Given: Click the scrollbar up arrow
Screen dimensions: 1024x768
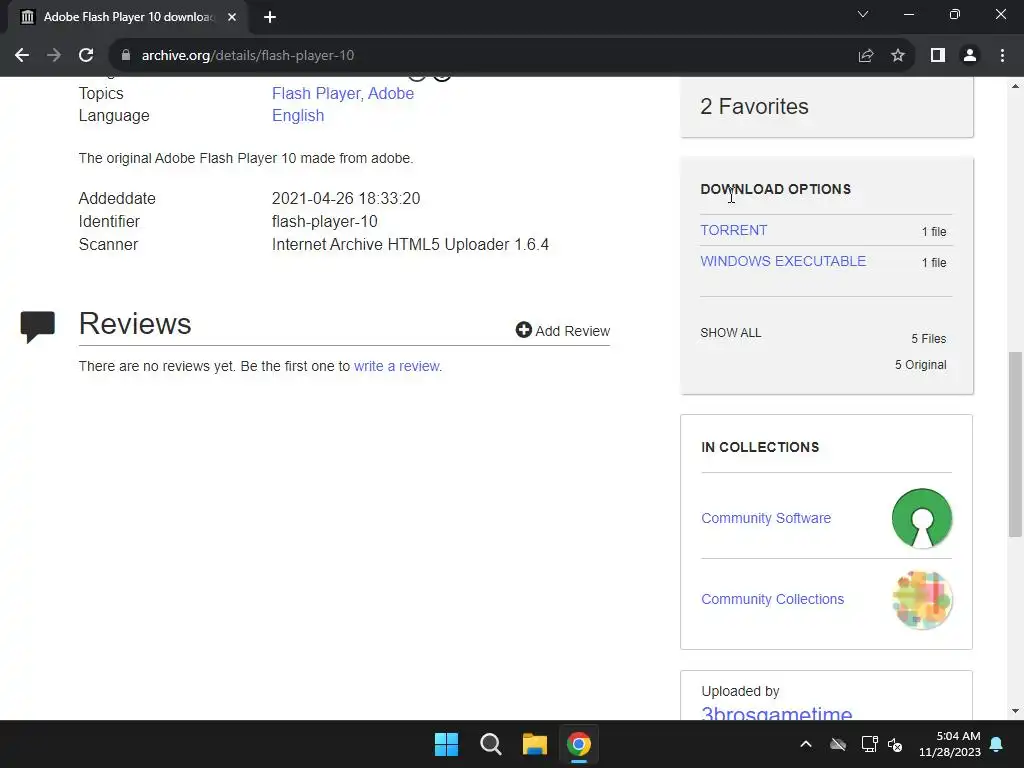Looking at the screenshot, I should (1015, 86).
